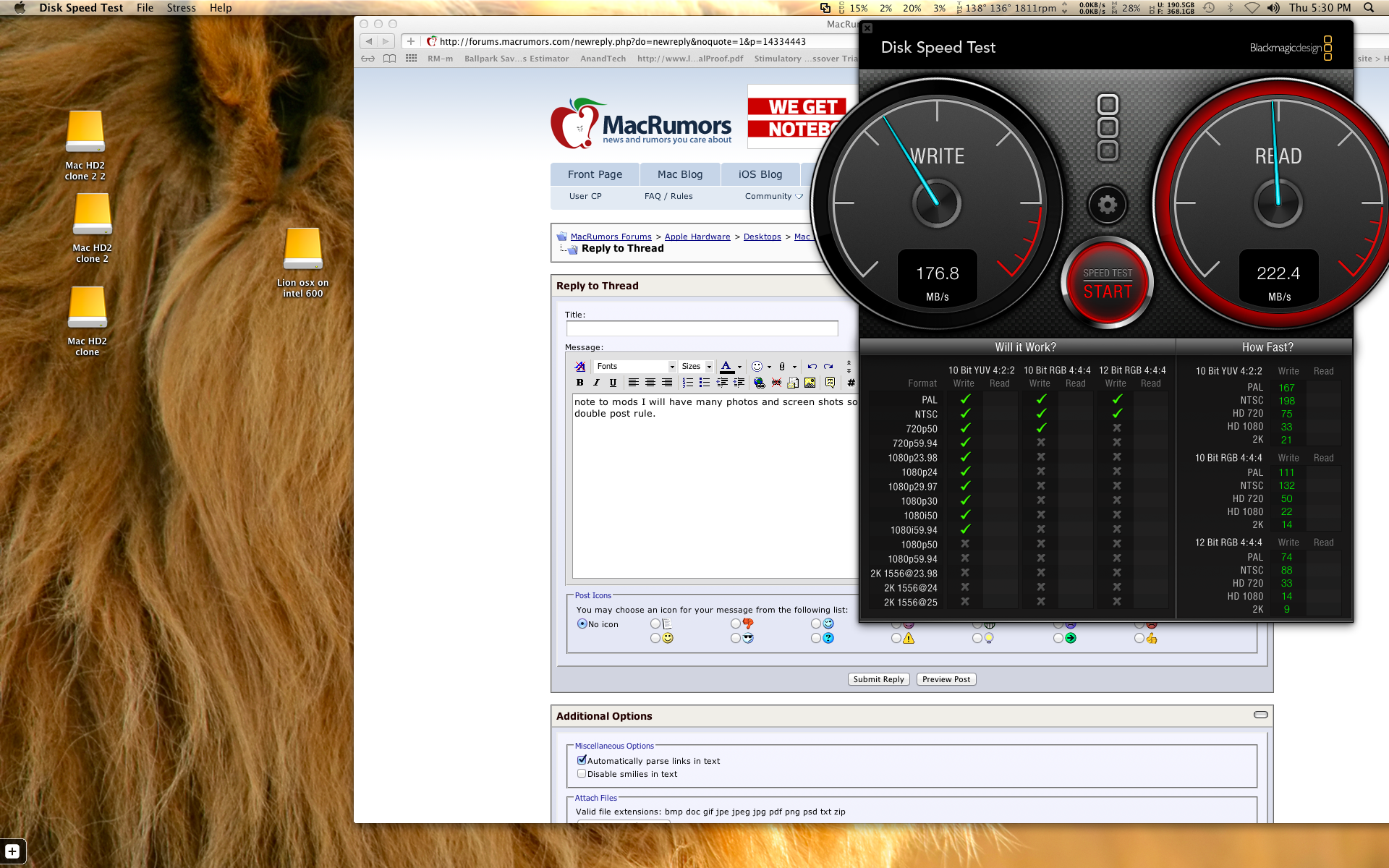The height and width of the screenshot is (868, 1389).
Task: Insert email link icon
Action: click(x=793, y=383)
